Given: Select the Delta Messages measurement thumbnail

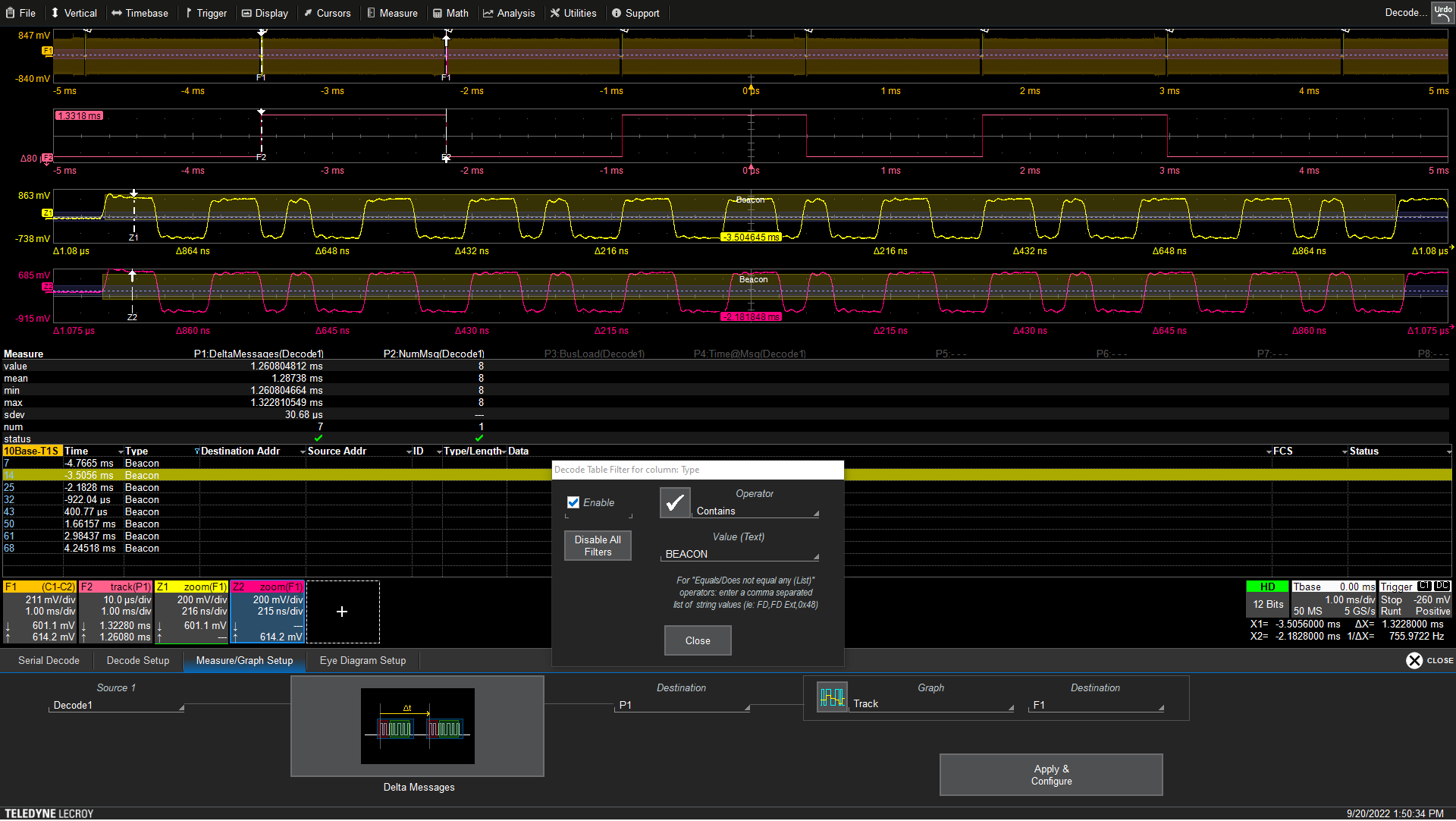Looking at the screenshot, I should pyautogui.click(x=417, y=726).
